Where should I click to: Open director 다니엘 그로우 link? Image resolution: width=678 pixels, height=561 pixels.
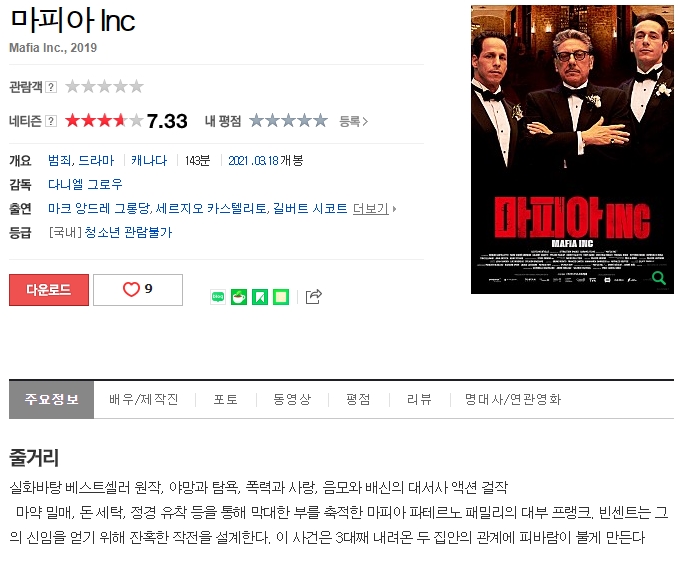85,184
